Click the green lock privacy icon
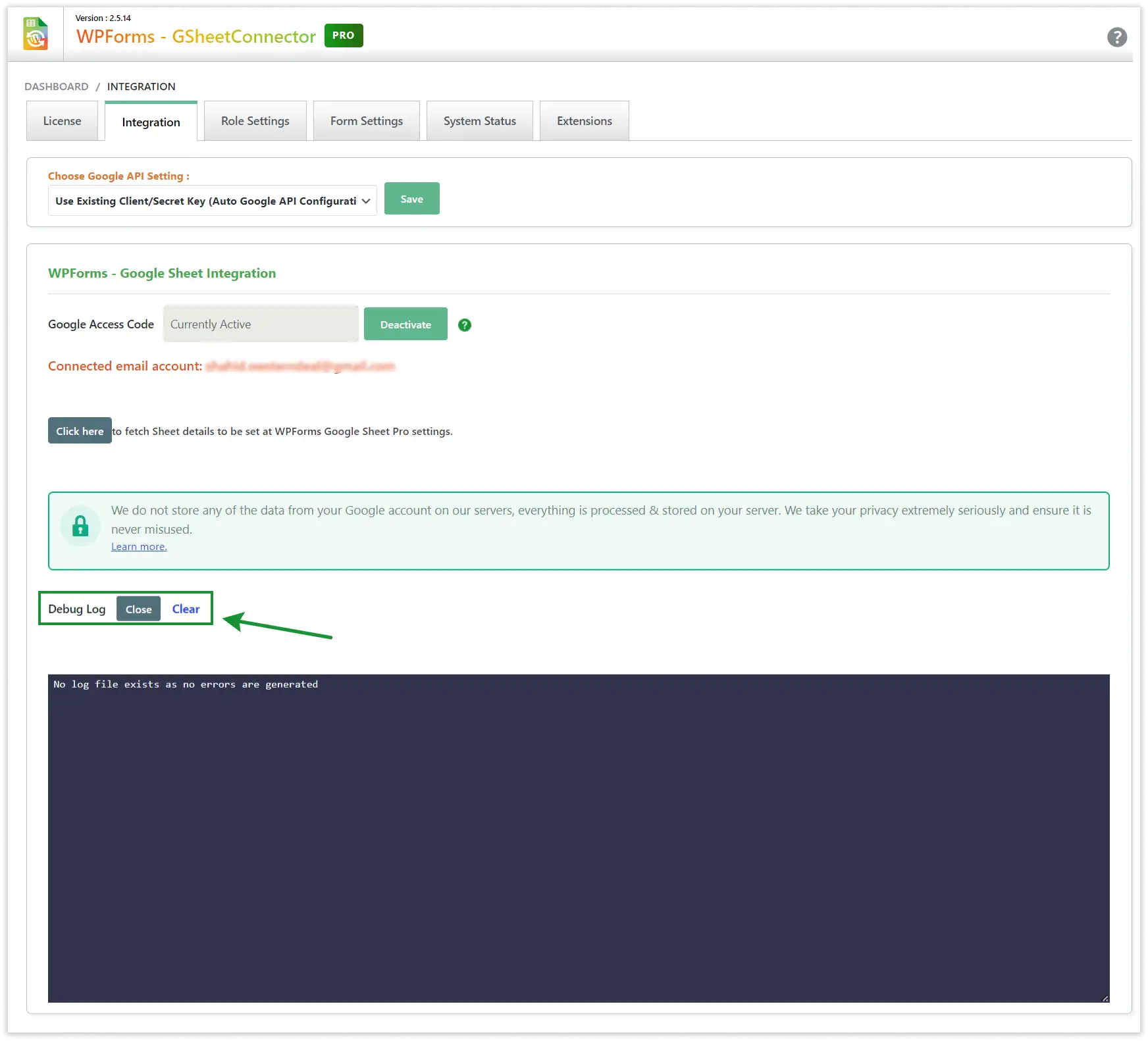Image resolution: width=1148 pixels, height=1041 pixels. (x=80, y=526)
